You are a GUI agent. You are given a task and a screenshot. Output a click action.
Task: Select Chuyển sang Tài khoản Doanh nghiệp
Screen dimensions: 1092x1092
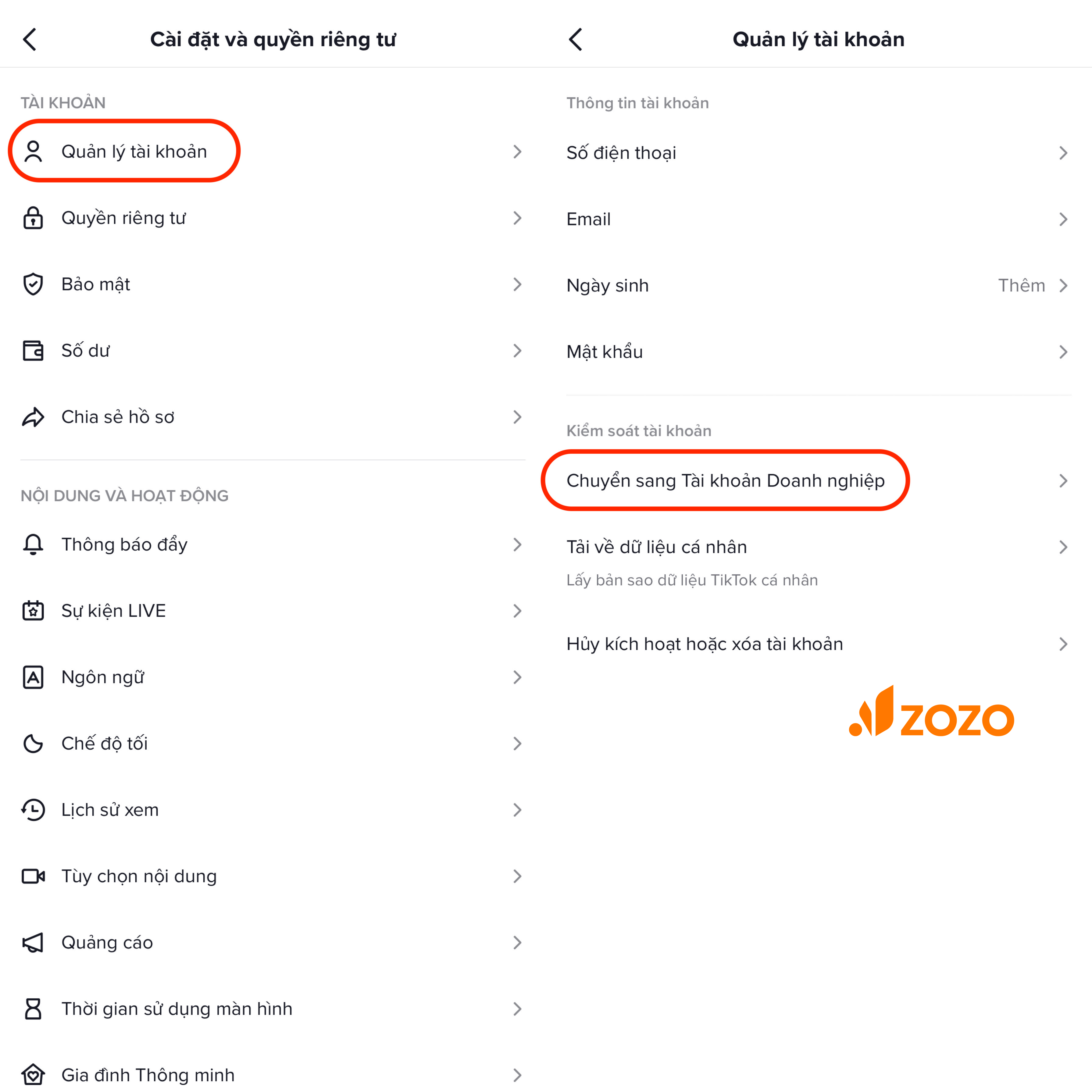coord(819,480)
